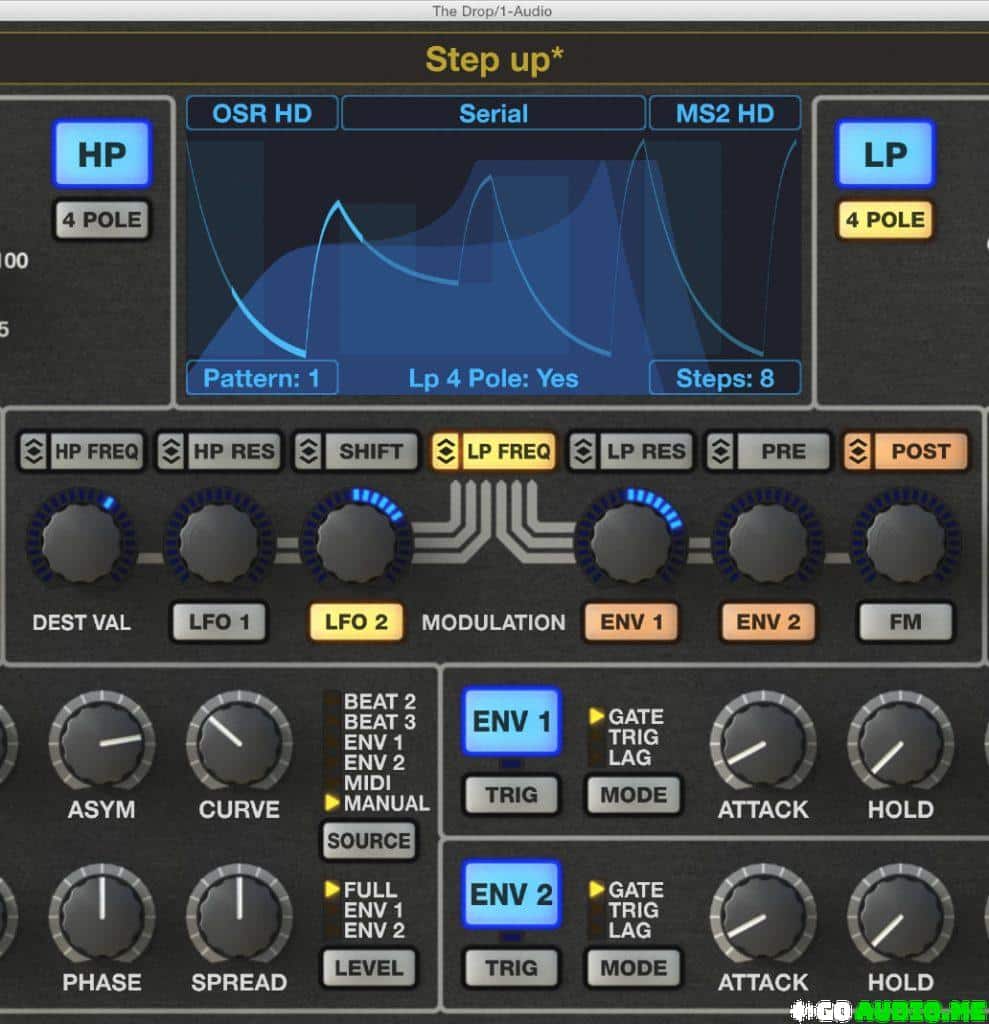
Task: Activate the LFO 1 modulation source
Action: pos(219,622)
